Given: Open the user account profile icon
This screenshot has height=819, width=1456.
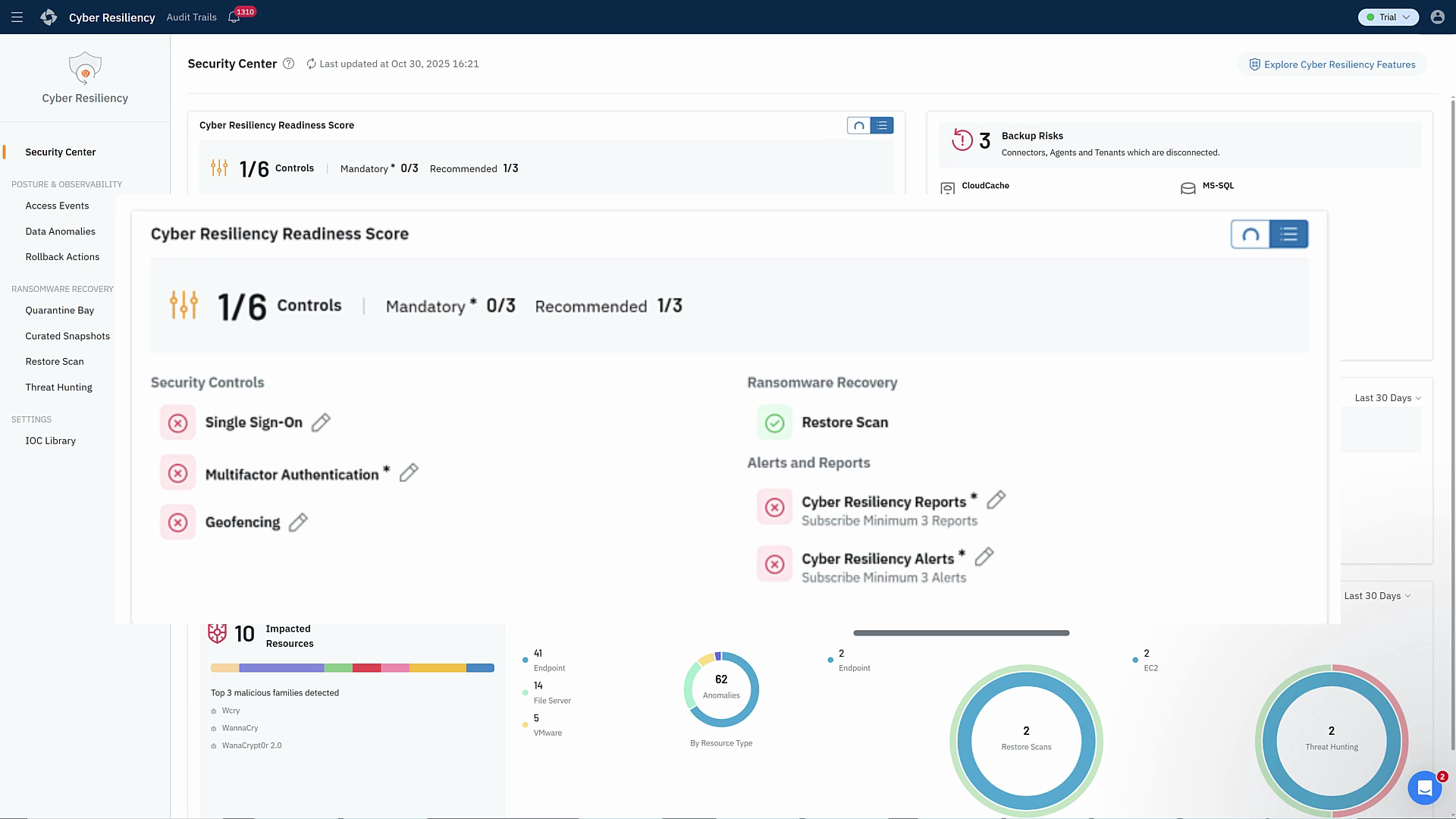Looking at the screenshot, I should (x=1437, y=17).
